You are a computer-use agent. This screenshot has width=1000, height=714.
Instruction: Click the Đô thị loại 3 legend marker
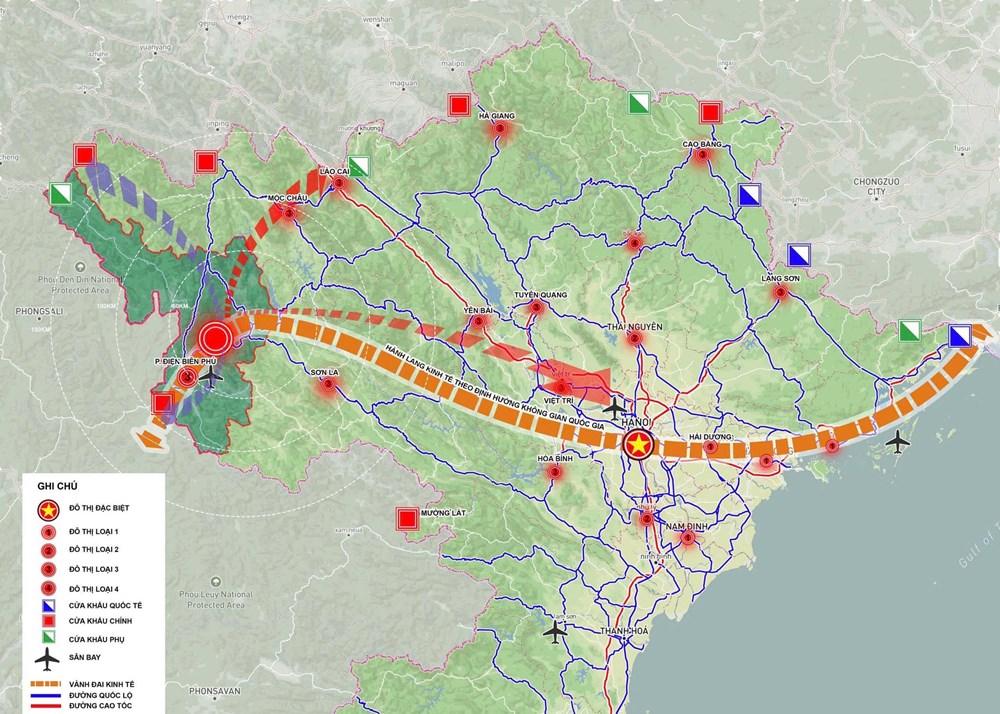[x=48, y=569]
